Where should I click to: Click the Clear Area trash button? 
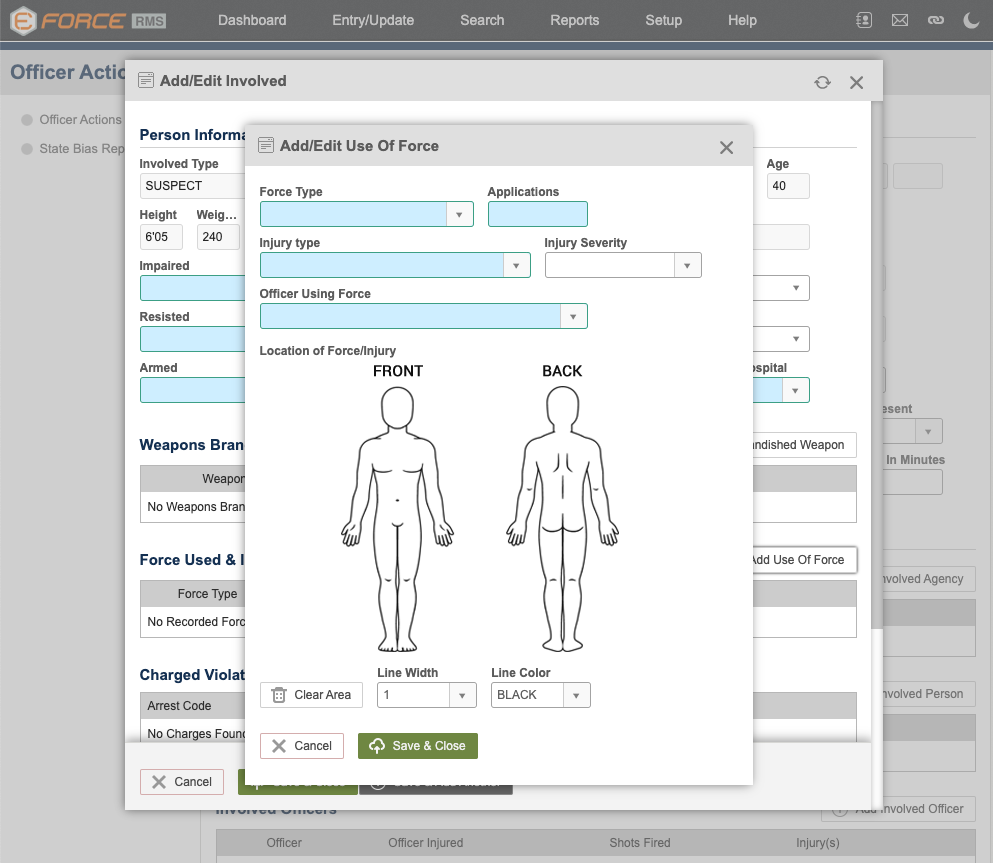[311, 695]
